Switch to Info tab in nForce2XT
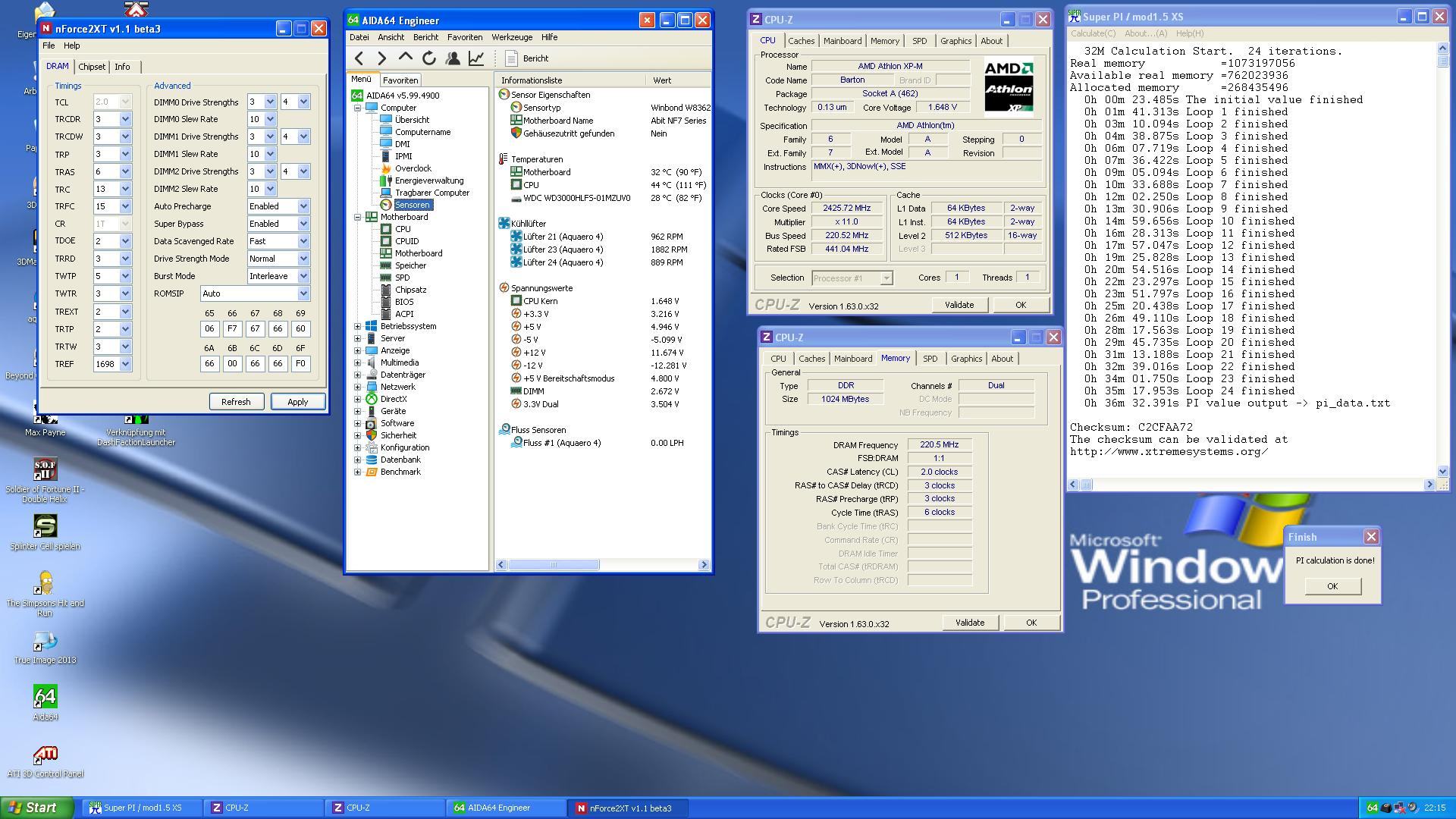The height and width of the screenshot is (819, 1456). (122, 67)
